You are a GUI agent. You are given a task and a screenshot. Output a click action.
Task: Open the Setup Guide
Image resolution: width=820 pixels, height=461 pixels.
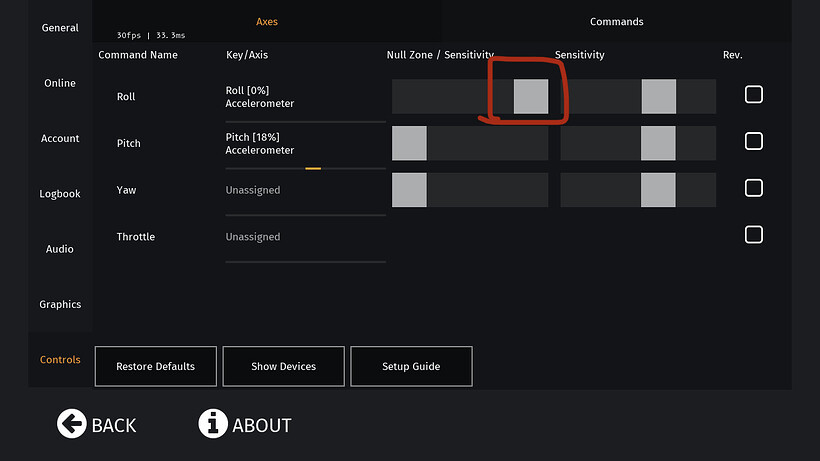click(x=411, y=366)
